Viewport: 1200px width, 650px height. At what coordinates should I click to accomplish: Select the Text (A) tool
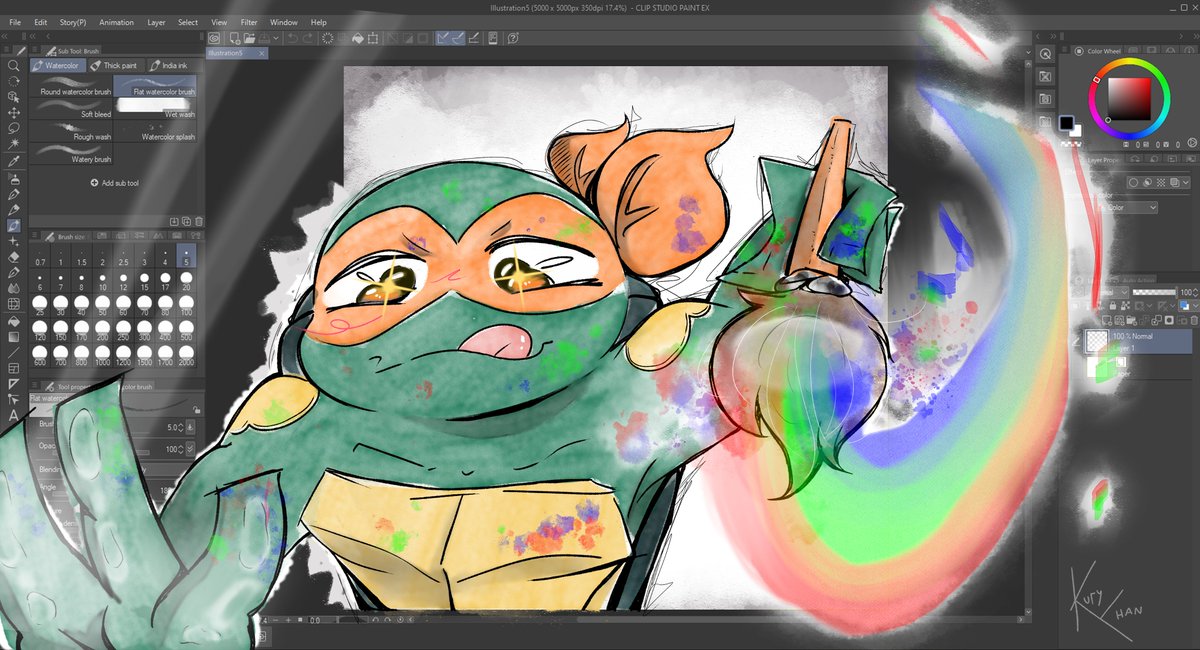coord(14,415)
